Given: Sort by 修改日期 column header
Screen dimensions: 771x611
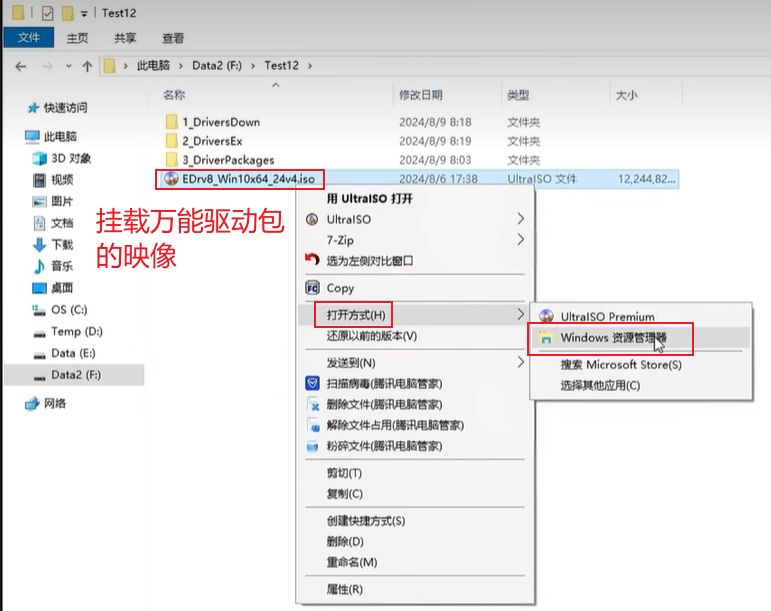Looking at the screenshot, I should (421, 95).
